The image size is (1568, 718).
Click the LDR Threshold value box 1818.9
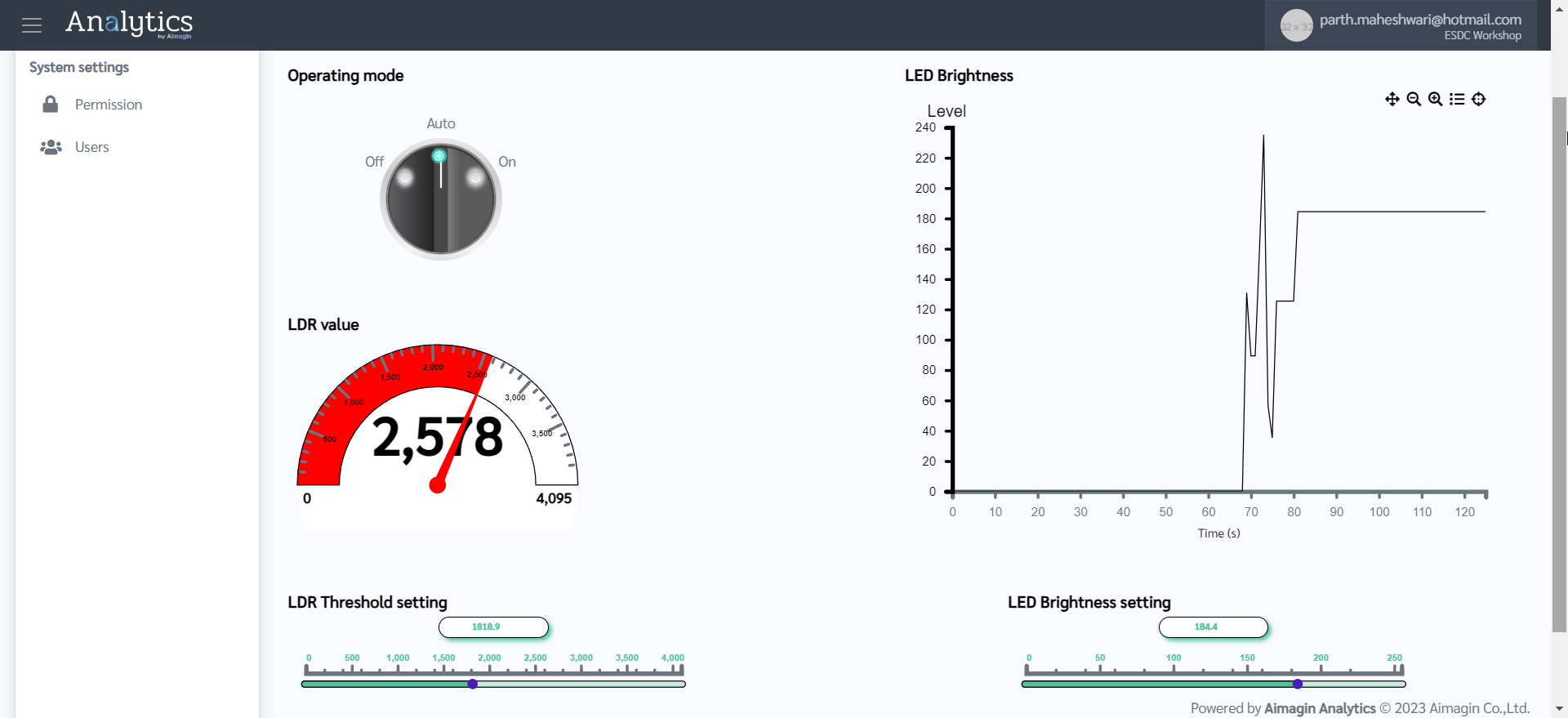pos(493,627)
